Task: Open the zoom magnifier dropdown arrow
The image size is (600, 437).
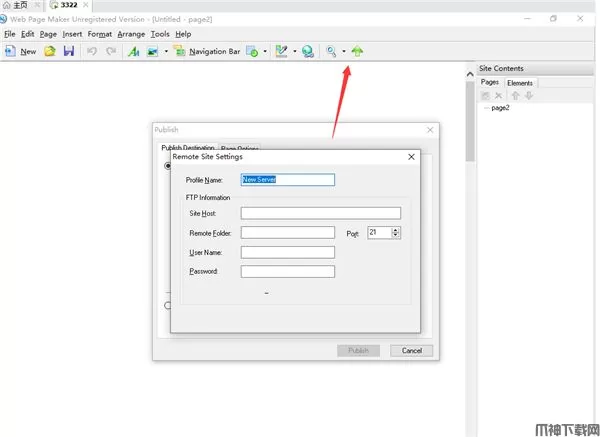Action: (343, 51)
